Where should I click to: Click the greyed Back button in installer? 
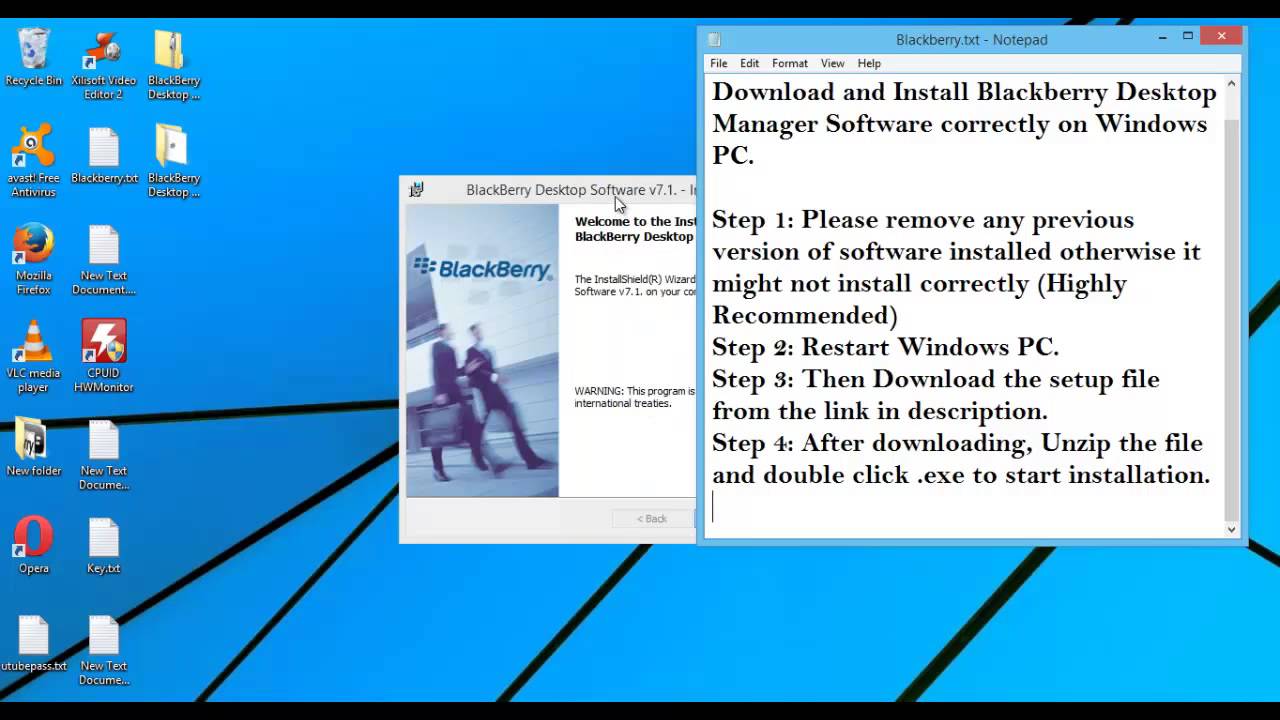pyautogui.click(x=652, y=518)
